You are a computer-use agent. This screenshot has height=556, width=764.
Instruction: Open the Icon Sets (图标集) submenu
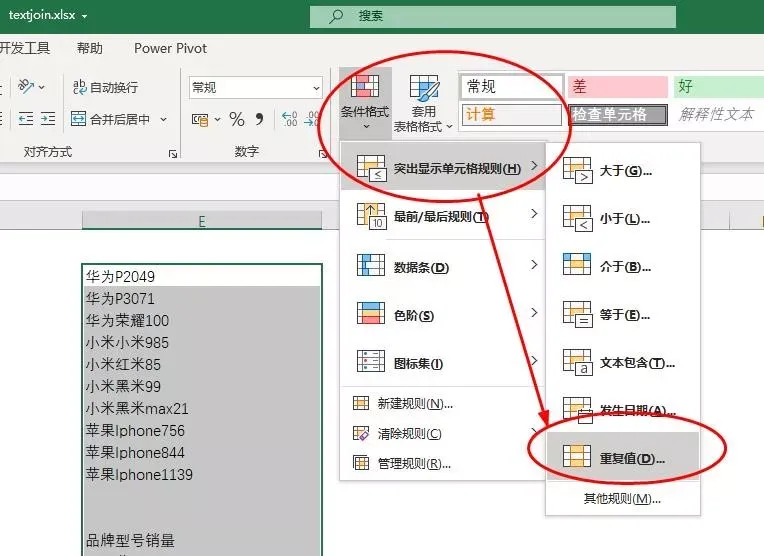coord(442,363)
